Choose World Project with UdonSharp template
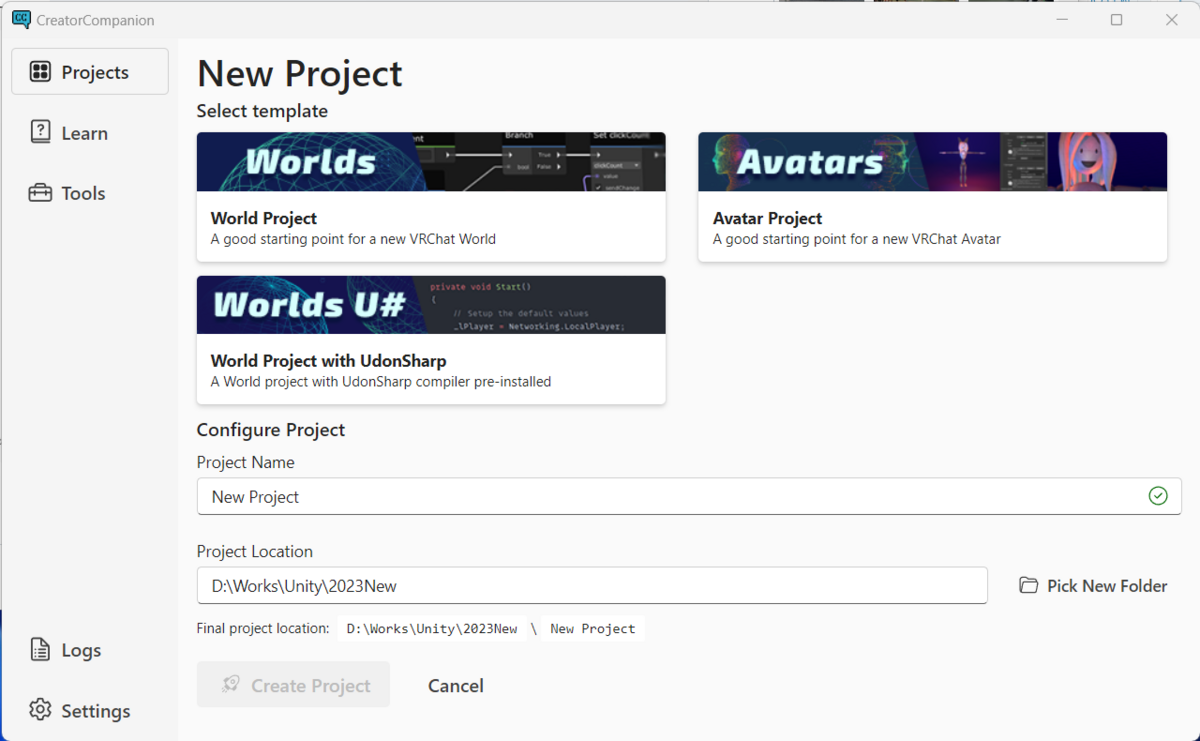Viewport: 1200px width, 741px height. (x=431, y=340)
